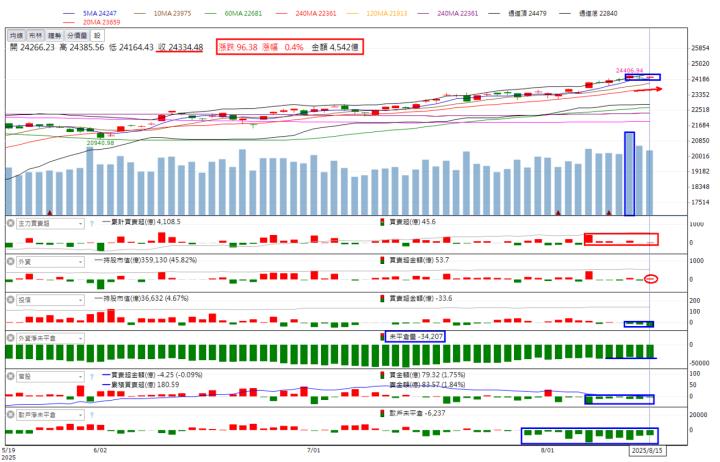Select the opening price 開 24266.23
Viewport: 720px width, 462px height.
[x=32, y=47]
